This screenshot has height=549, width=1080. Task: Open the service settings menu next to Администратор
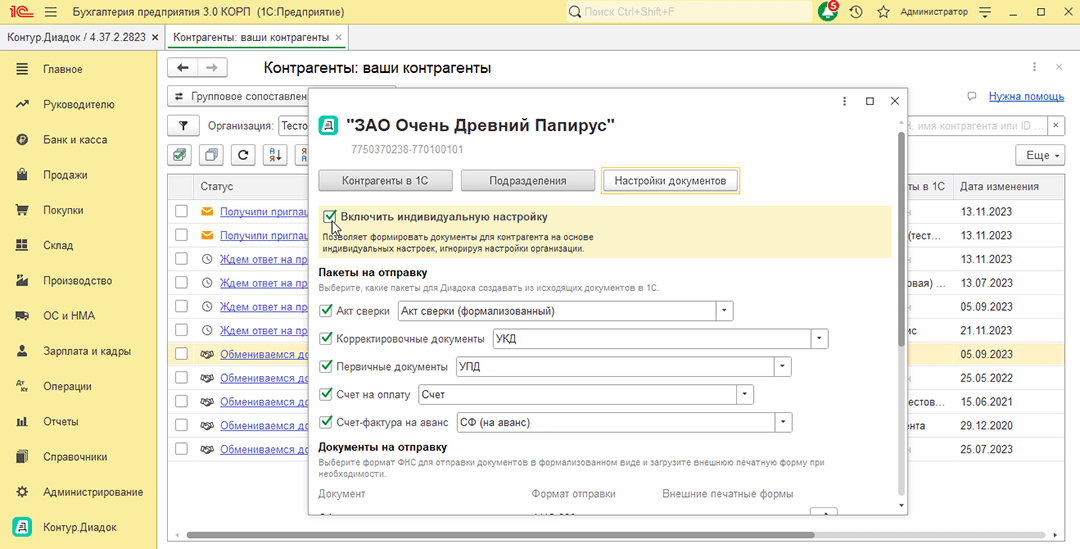point(985,12)
